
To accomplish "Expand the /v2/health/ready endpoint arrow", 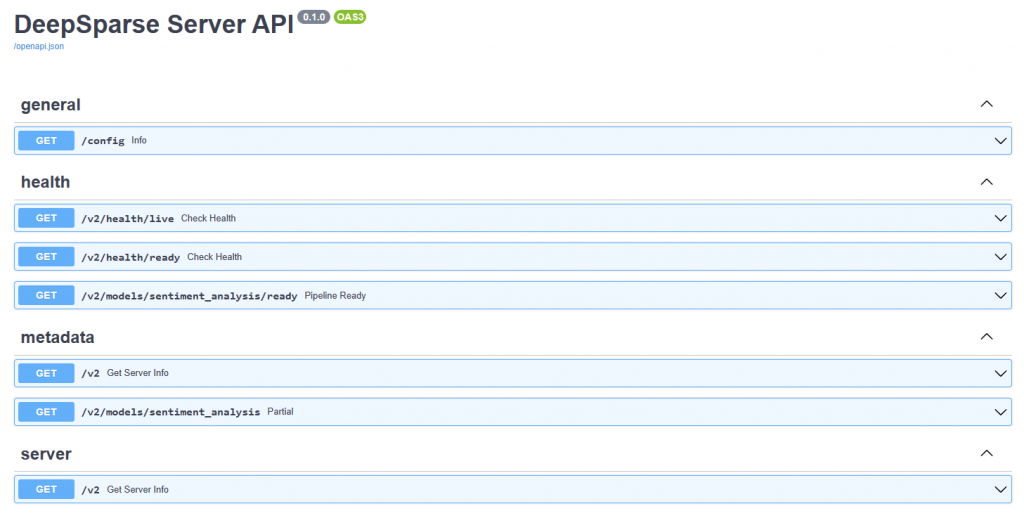I will pyautogui.click(x=1001, y=257).
